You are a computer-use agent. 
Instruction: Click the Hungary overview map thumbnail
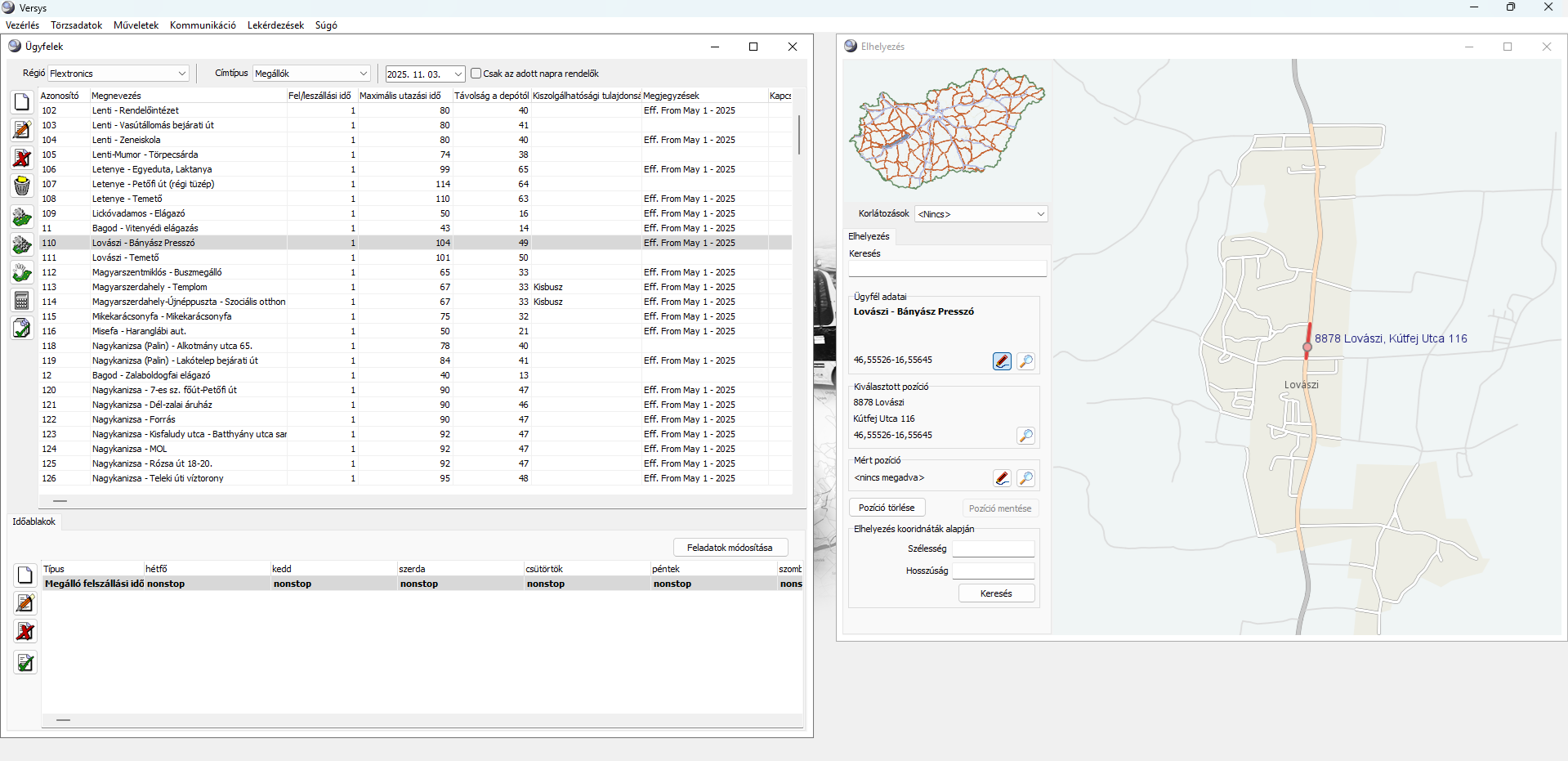click(x=946, y=128)
